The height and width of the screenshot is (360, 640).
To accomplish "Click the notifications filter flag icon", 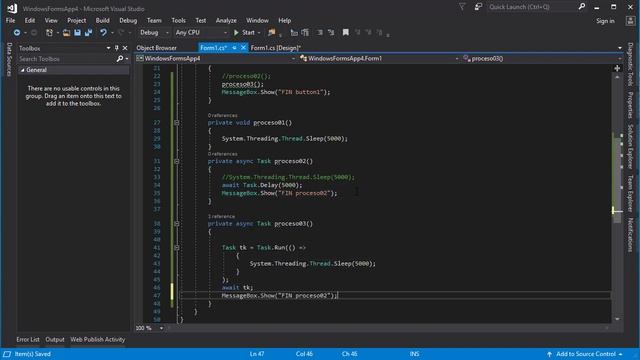I will pos(462,7).
